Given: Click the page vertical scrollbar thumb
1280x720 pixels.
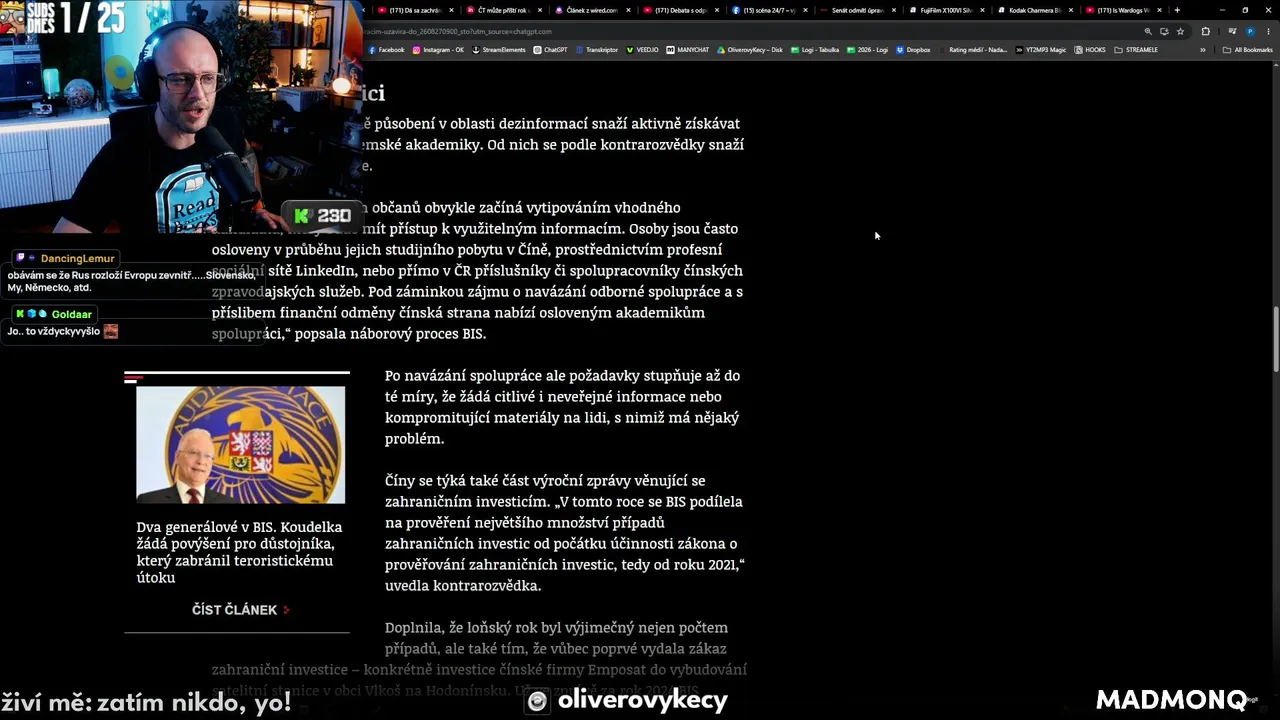Looking at the screenshot, I should 1275,340.
